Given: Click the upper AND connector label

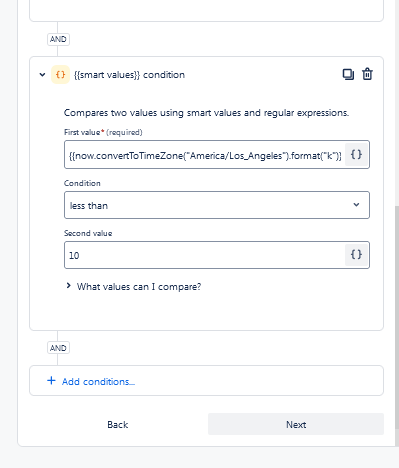Looking at the screenshot, I should pyautogui.click(x=58, y=39).
